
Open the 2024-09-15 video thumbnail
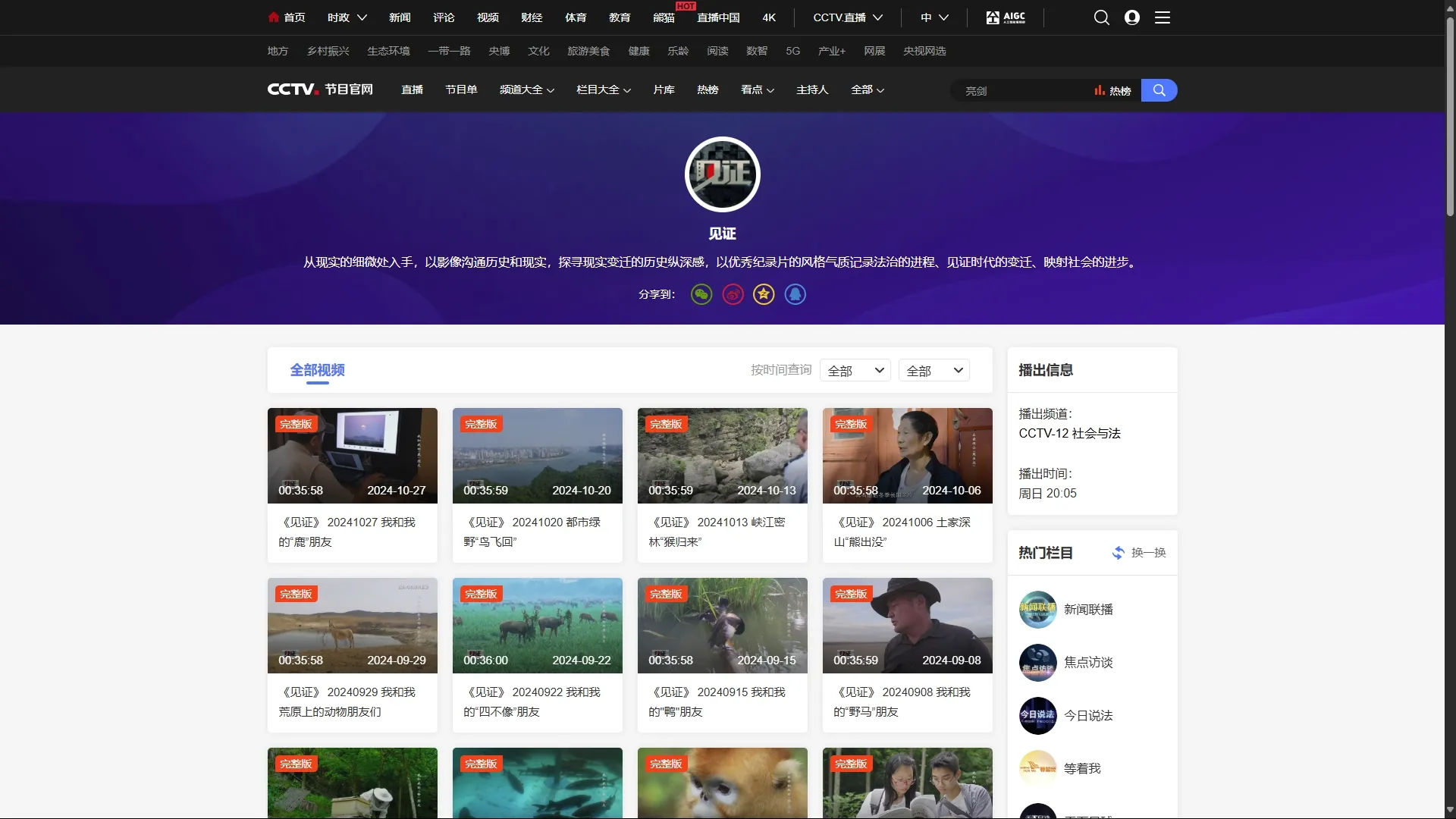coord(722,626)
